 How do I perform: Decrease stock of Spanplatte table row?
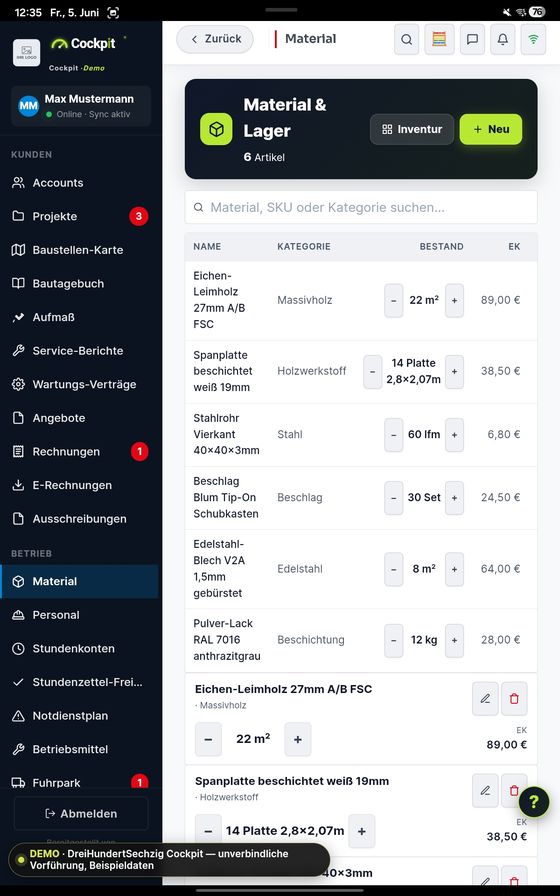pyautogui.click(x=373, y=371)
